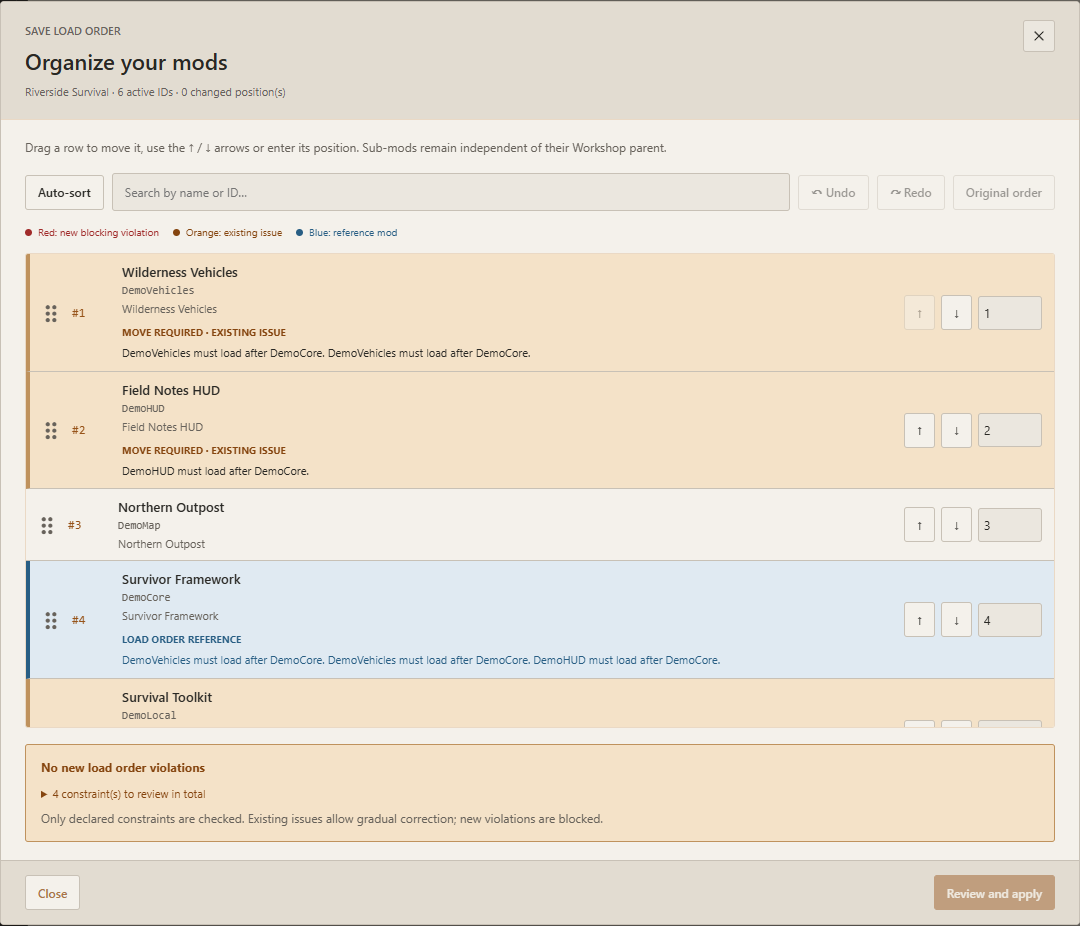Move Field Notes HUD up with arrow
The height and width of the screenshot is (926, 1080).
tap(919, 431)
